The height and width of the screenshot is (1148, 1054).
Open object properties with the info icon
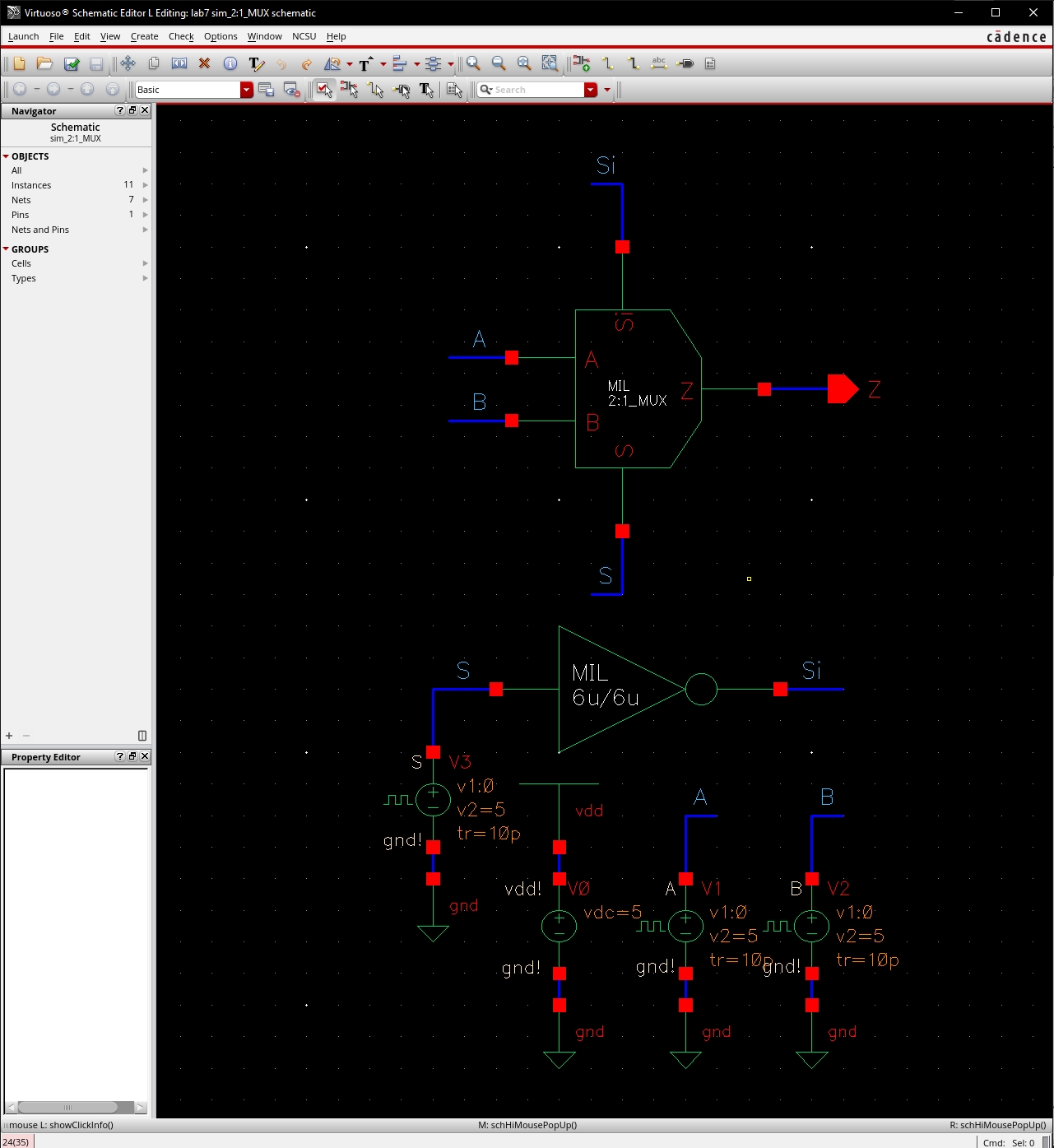(x=230, y=63)
